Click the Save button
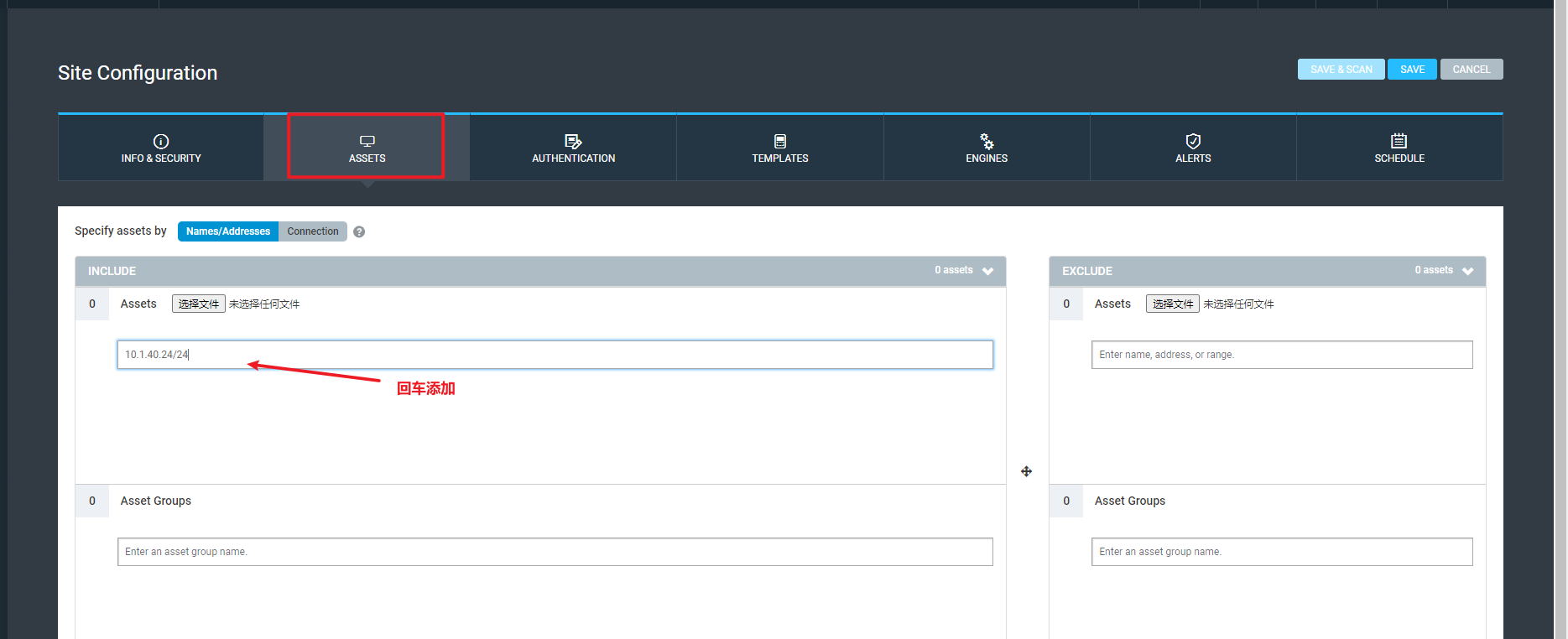 click(1412, 70)
